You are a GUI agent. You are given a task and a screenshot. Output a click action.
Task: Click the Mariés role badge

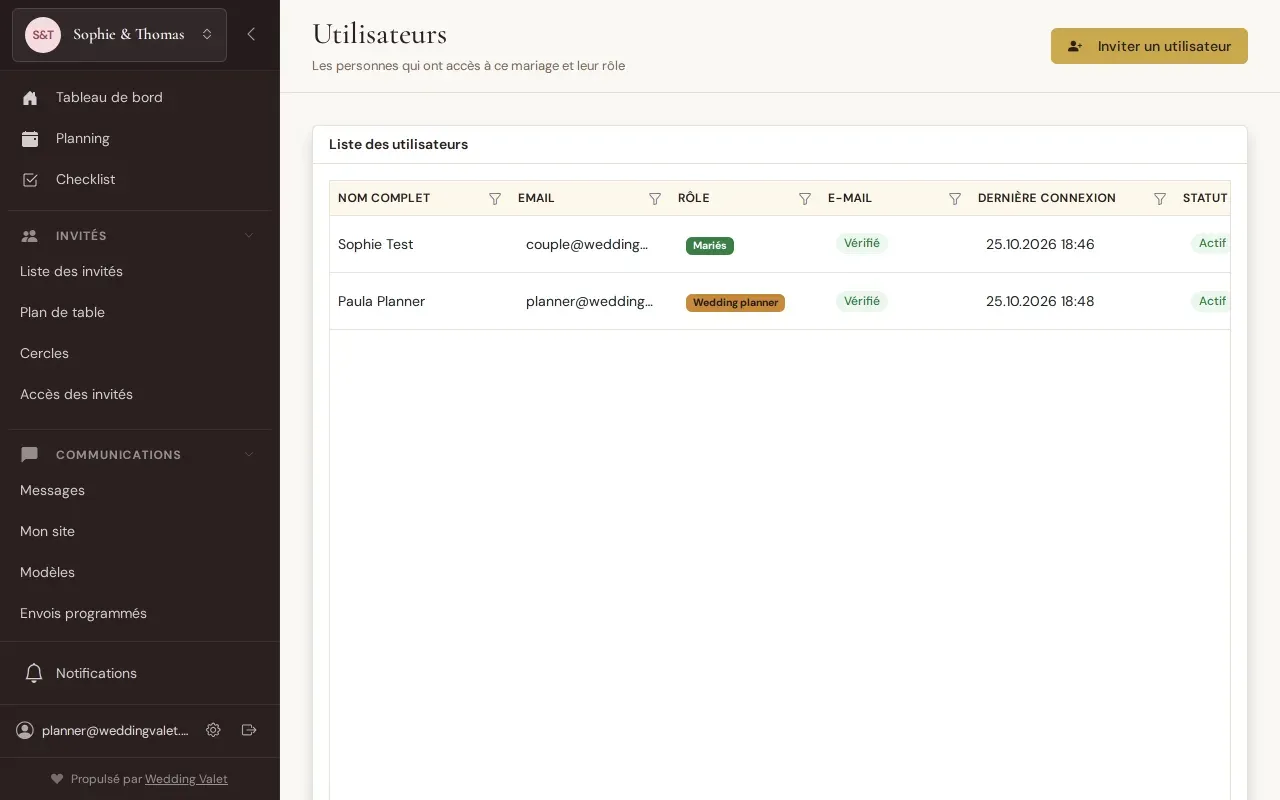tap(710, 245)
